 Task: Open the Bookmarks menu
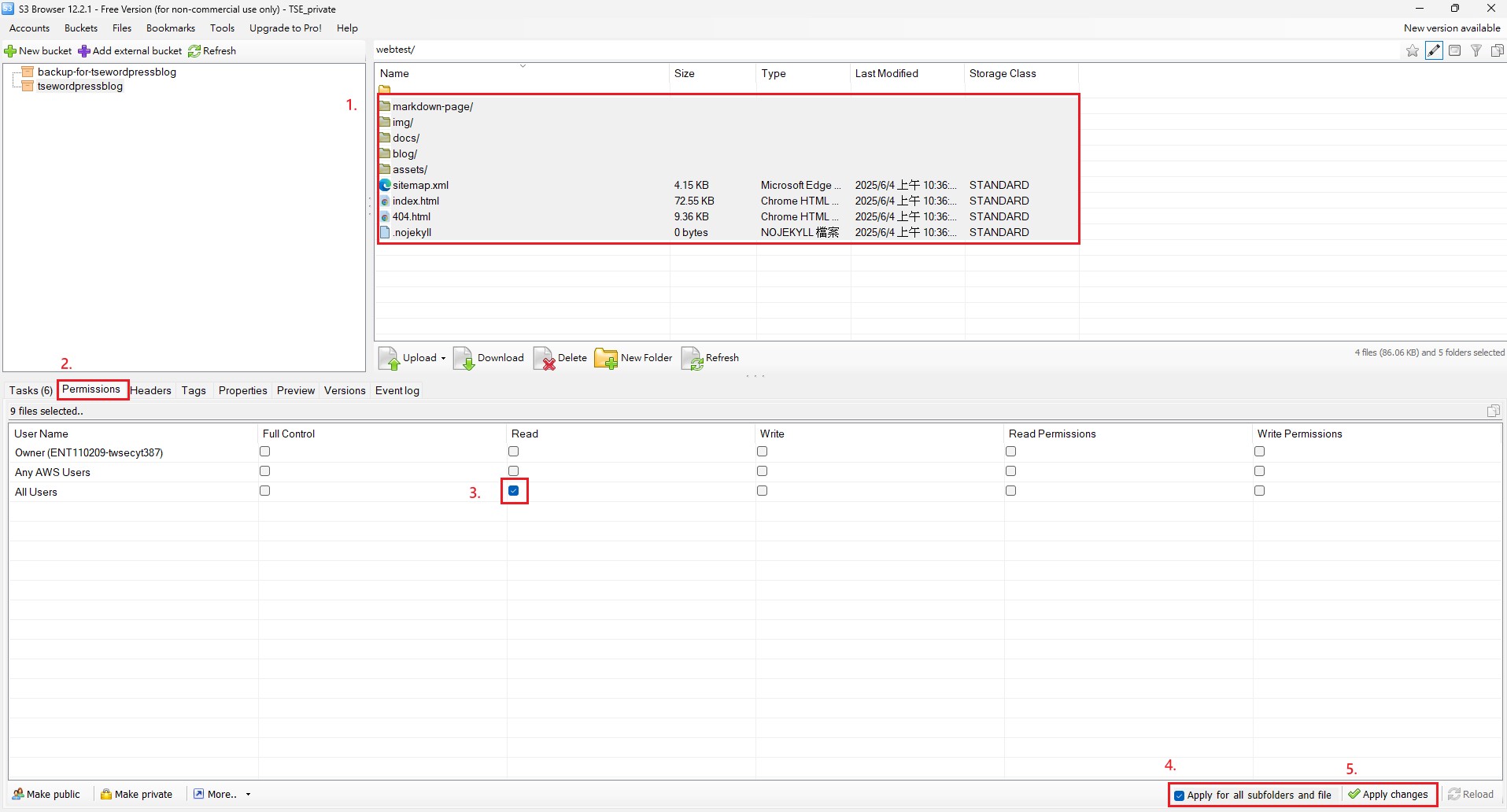click(x=171, y=28)
